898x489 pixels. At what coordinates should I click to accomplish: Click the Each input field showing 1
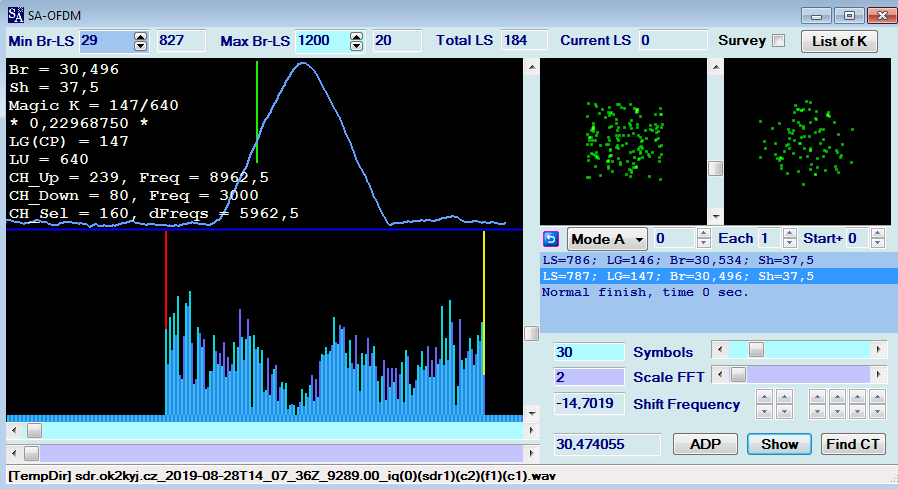tap(769, 238)
